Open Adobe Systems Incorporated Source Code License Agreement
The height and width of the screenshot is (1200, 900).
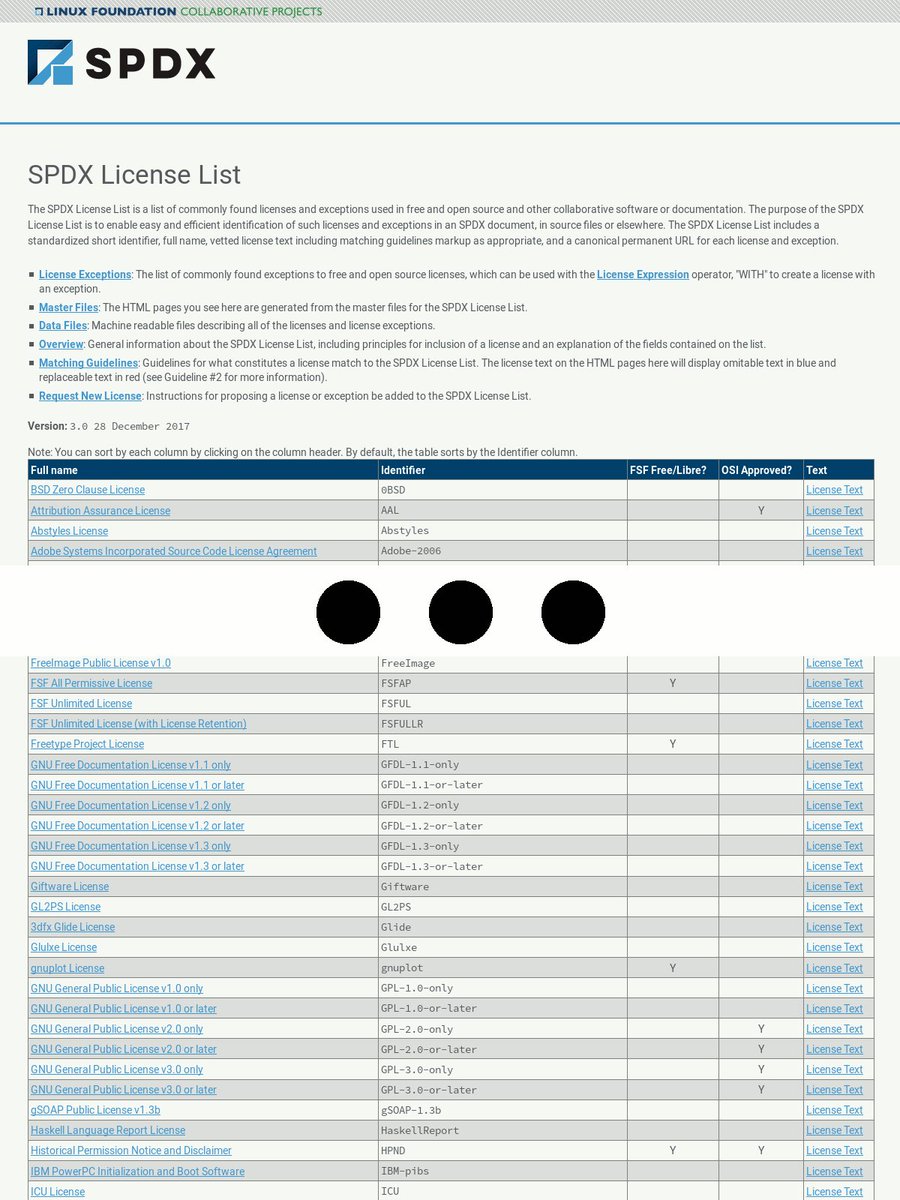(174, 551)
